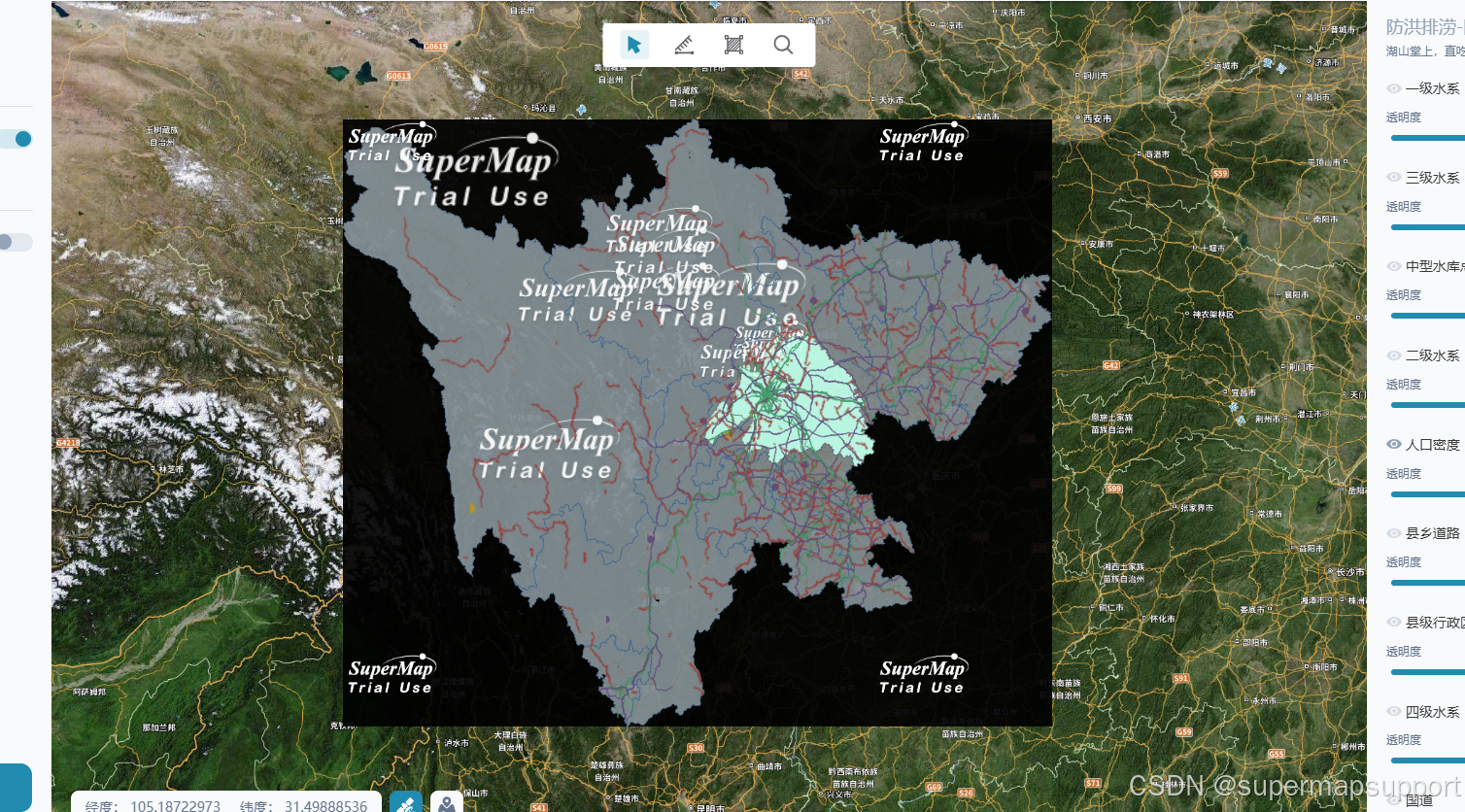This screenshot has width=1465, height=812.
Task: Select the pointer arrow tool
Action: point(634,45)
